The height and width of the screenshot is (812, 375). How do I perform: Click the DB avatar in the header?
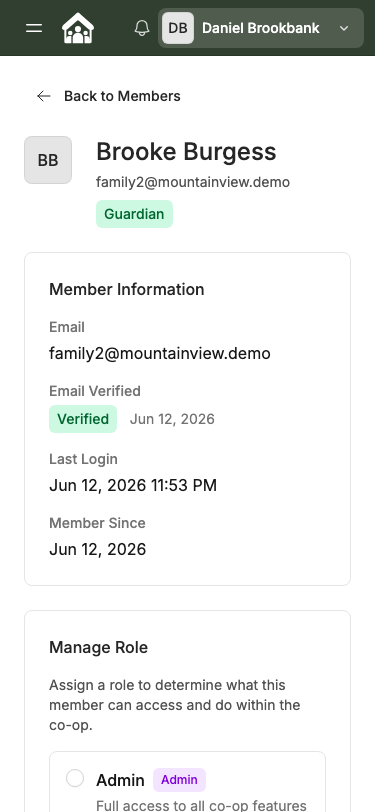pyautogui.click(x=178, y=28)
